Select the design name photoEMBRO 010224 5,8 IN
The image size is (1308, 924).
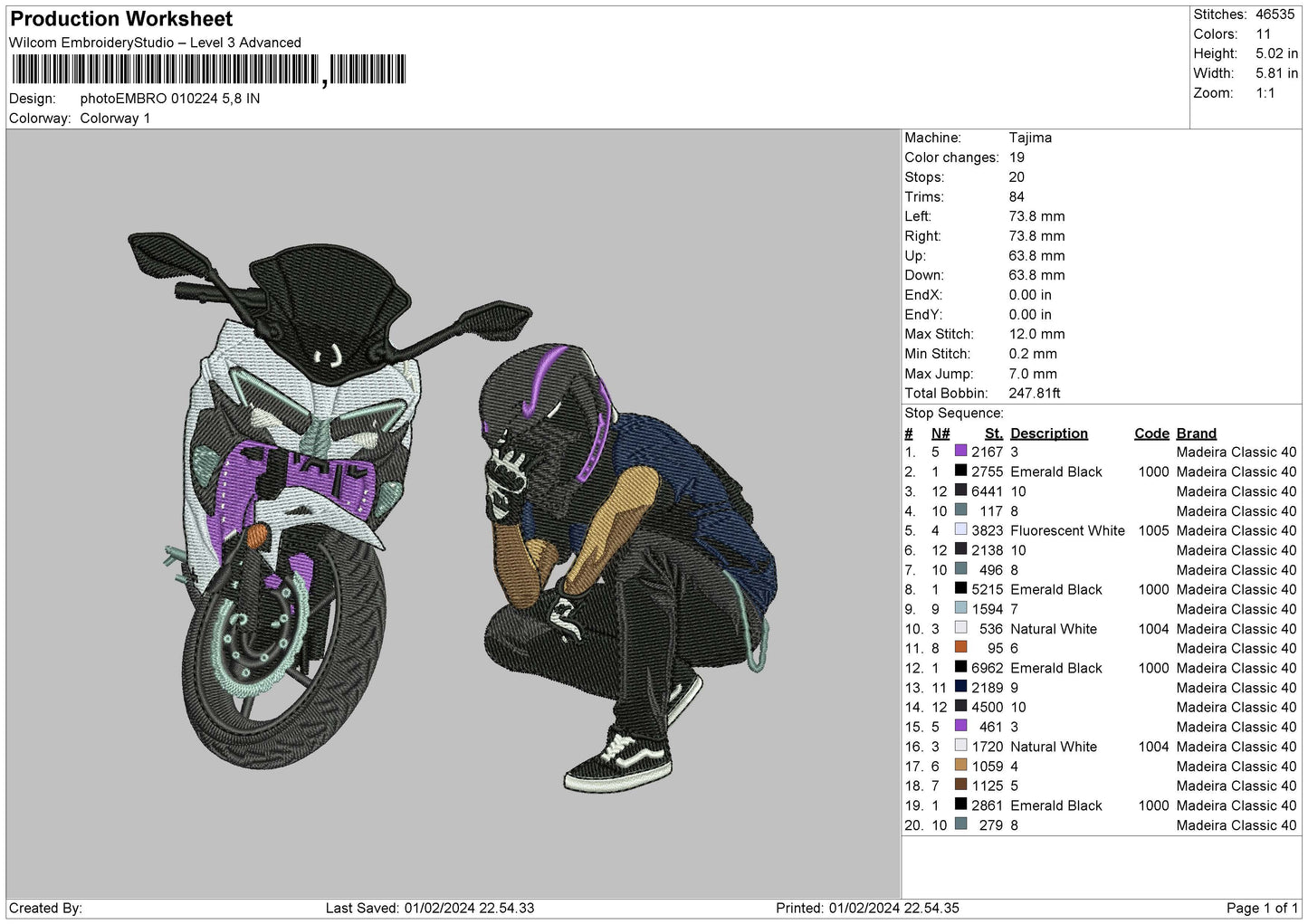170,99
